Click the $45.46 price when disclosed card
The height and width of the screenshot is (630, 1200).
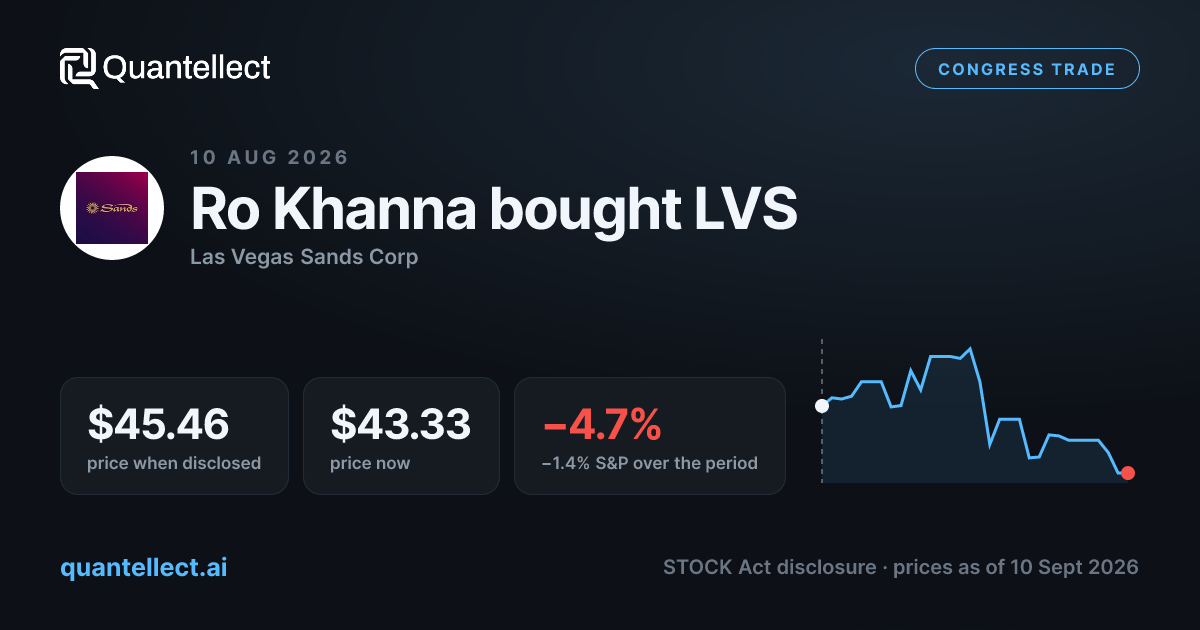(x=174, y=435)
